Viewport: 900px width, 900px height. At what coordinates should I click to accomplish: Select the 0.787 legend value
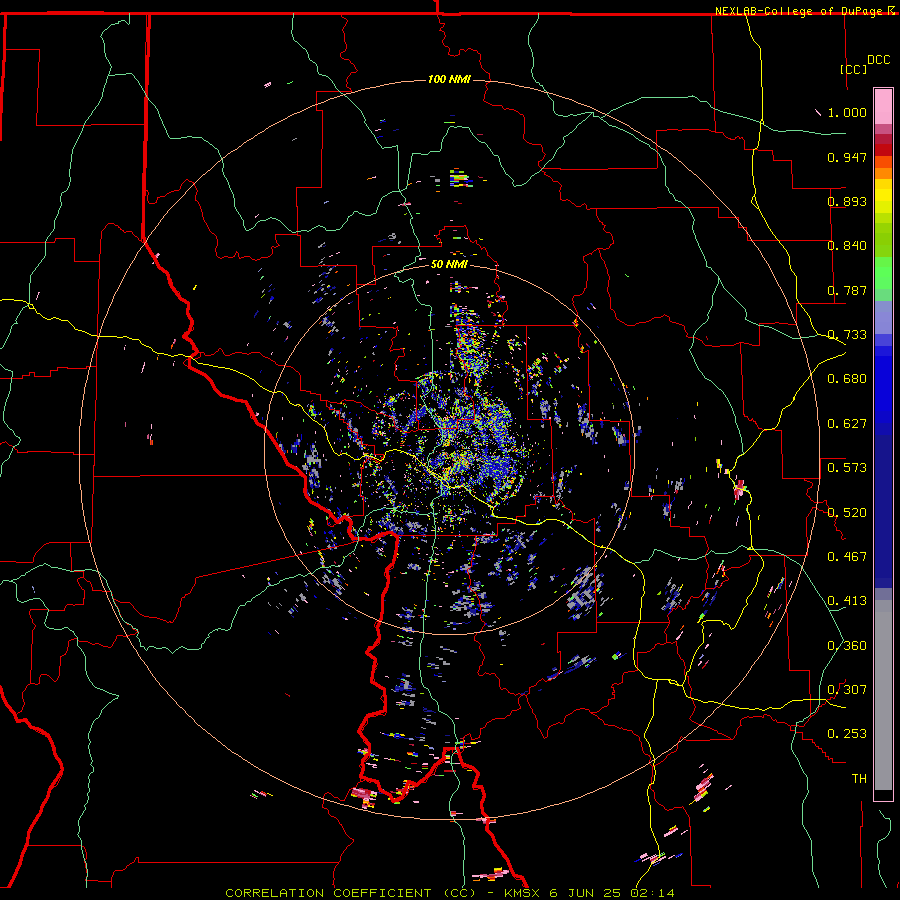pyautogui.click(x=847, y=290)
